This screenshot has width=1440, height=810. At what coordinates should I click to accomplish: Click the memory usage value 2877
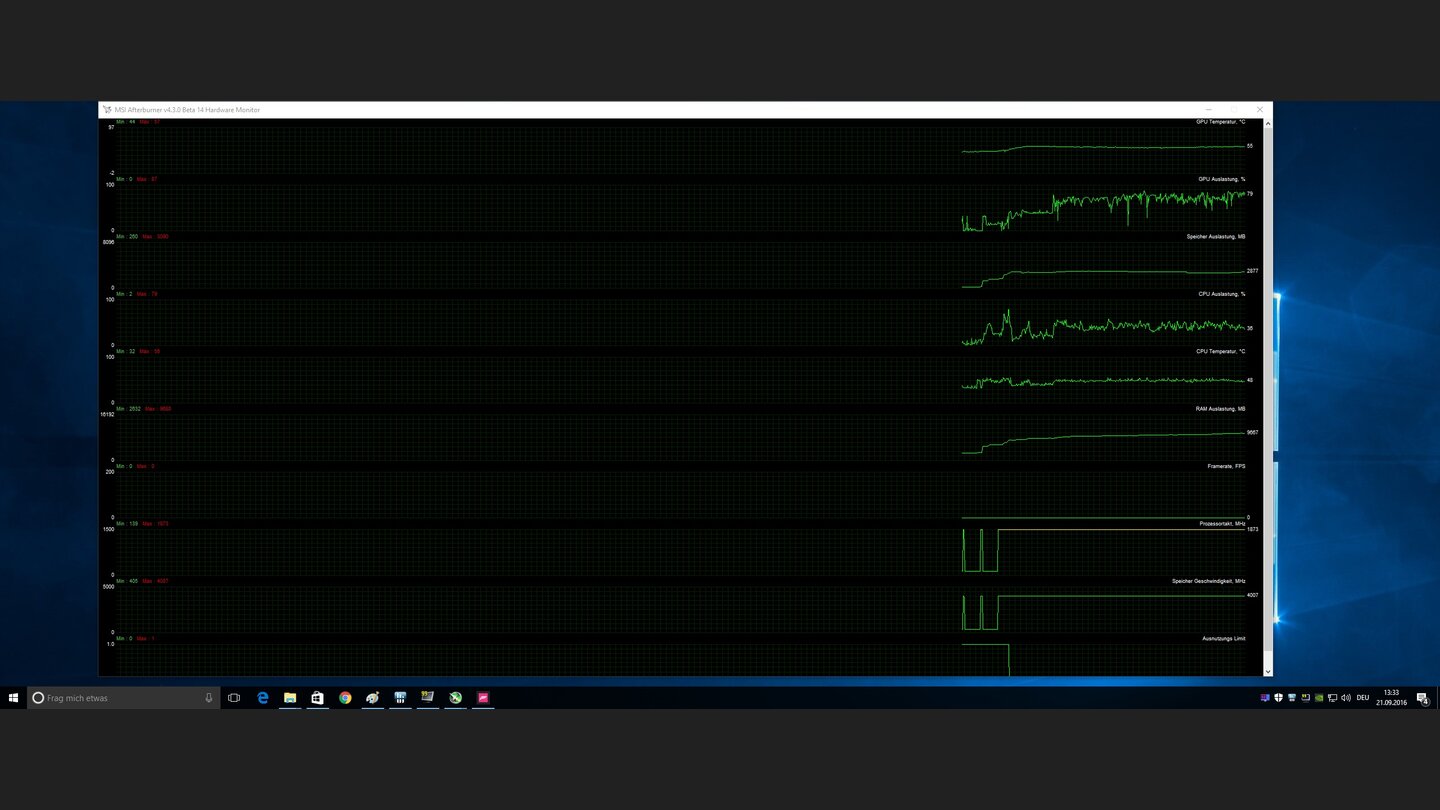[1252, 271]
